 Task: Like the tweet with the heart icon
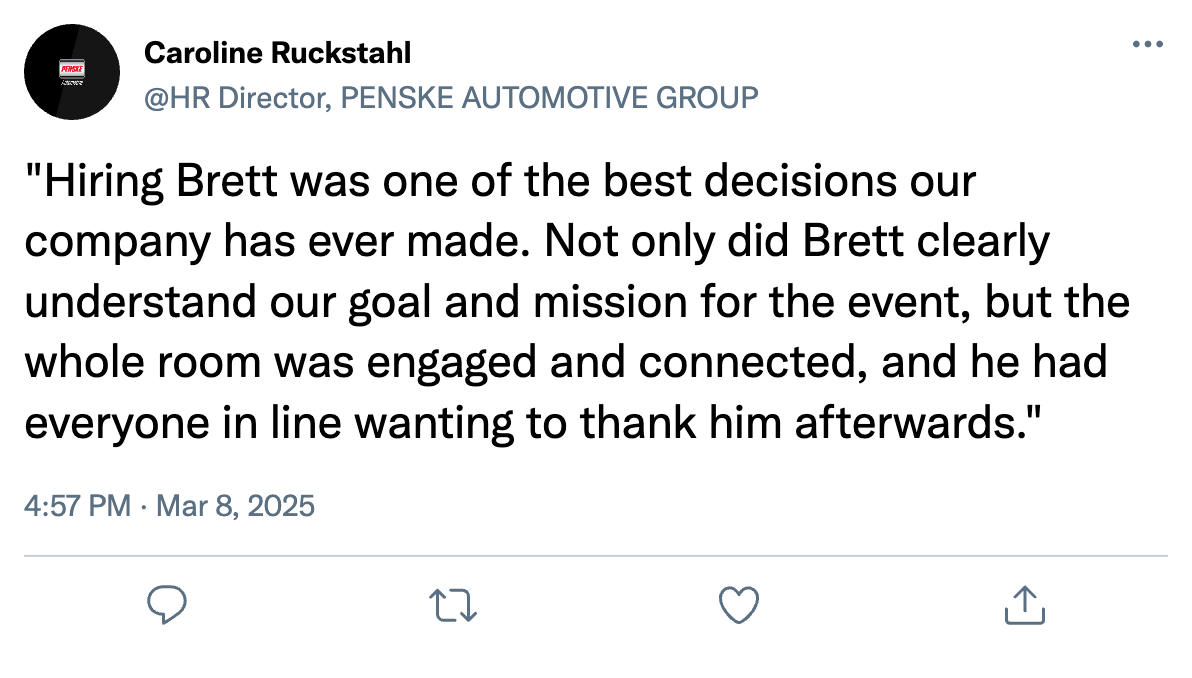coord(739,605)
